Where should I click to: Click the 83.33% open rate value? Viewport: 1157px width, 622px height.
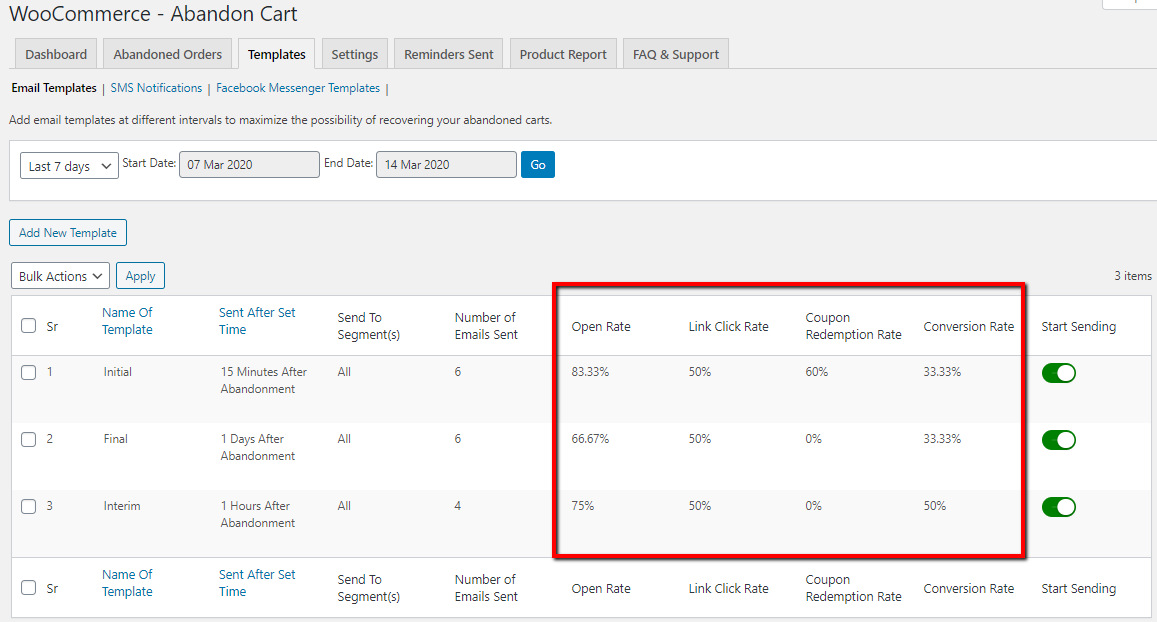(590, 372)
